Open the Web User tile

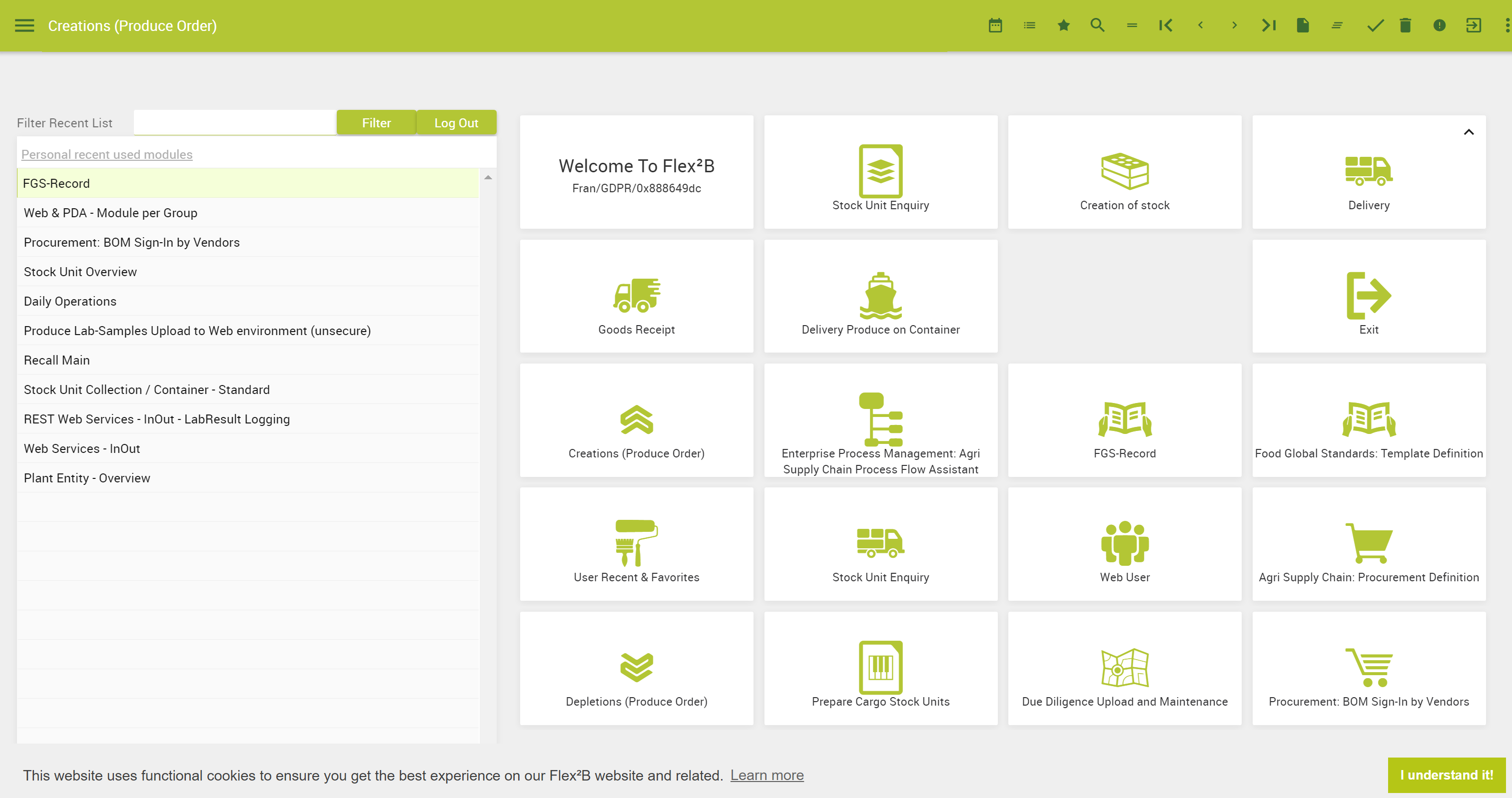[x=1125, y=544]
